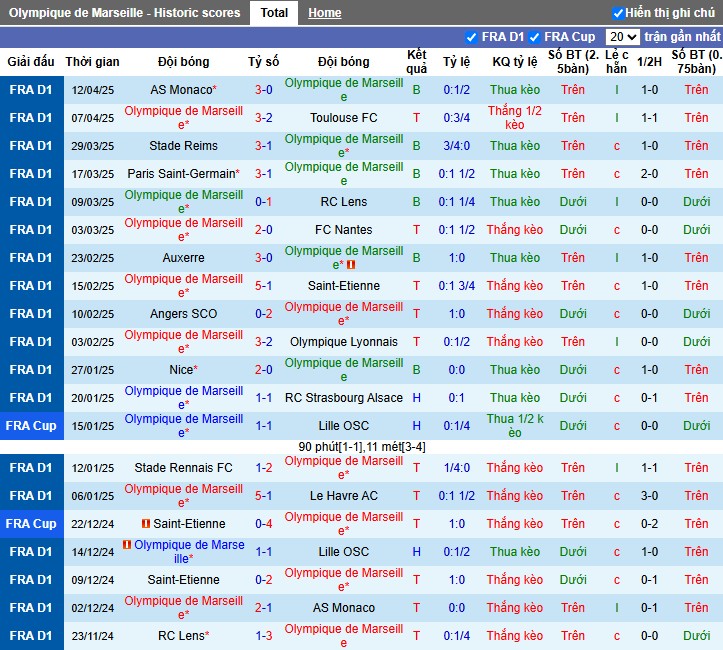Open Paris Saint-Germain team link
Image resolution: width=723 pixels, height=650 pixels.
183,174
